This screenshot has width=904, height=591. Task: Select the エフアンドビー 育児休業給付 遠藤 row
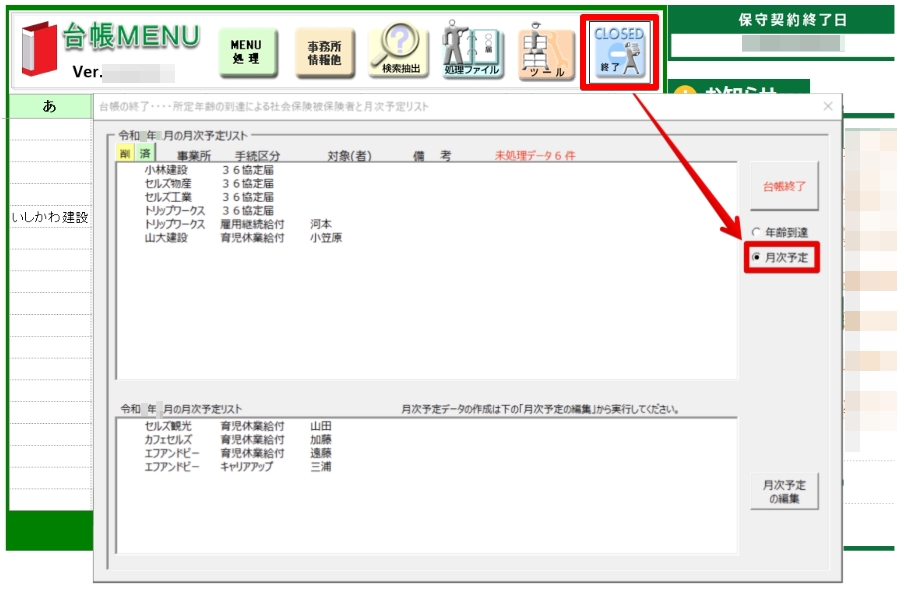tap(427, 453)
